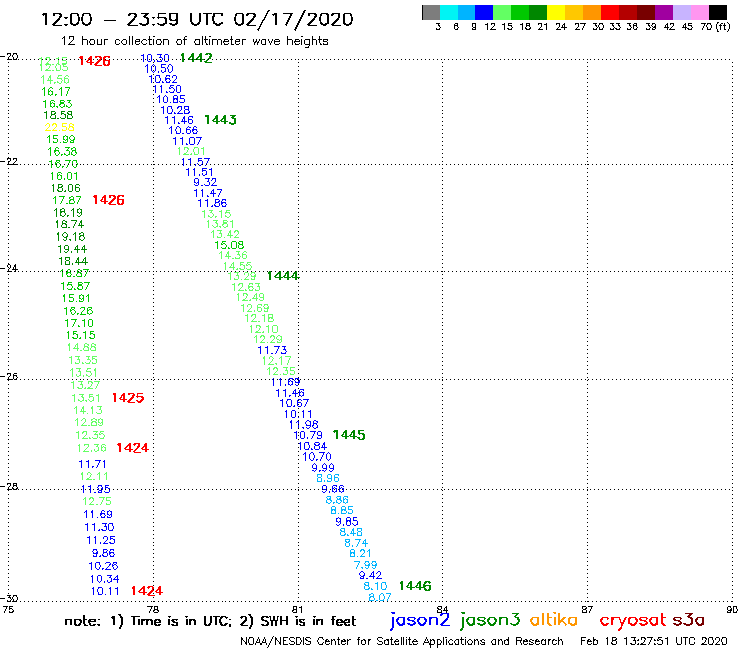Select the 19.44 wave height value

point(72,249)
